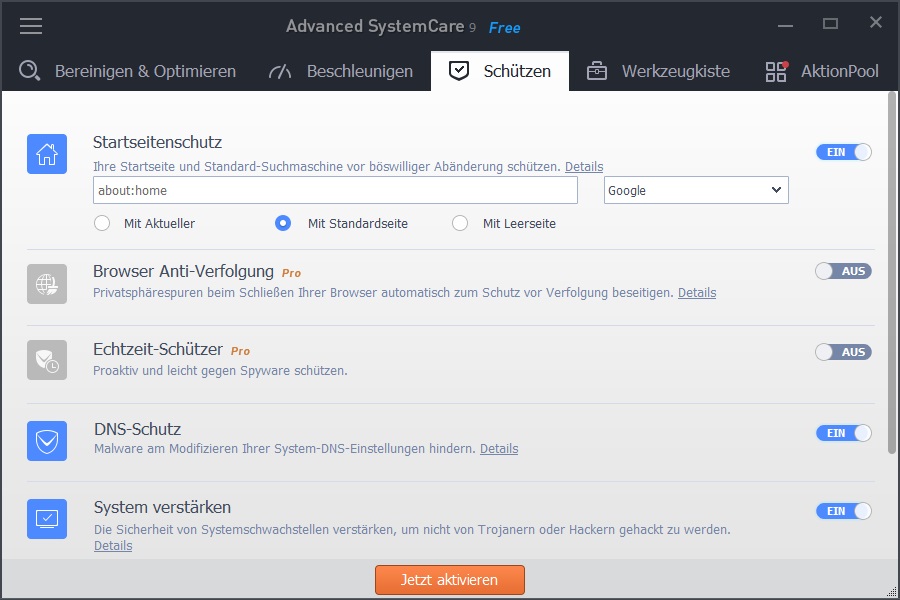
Task: Disable the Startseitenschutz toggle
Action: pyautogui.click(x=843, y=152)
